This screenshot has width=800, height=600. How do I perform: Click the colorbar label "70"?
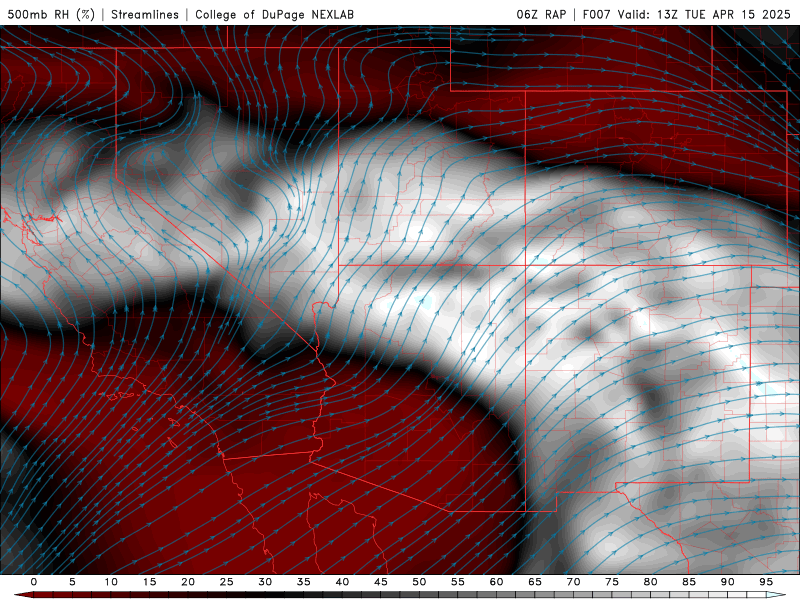pyautogui.click(x=573, y=582)
